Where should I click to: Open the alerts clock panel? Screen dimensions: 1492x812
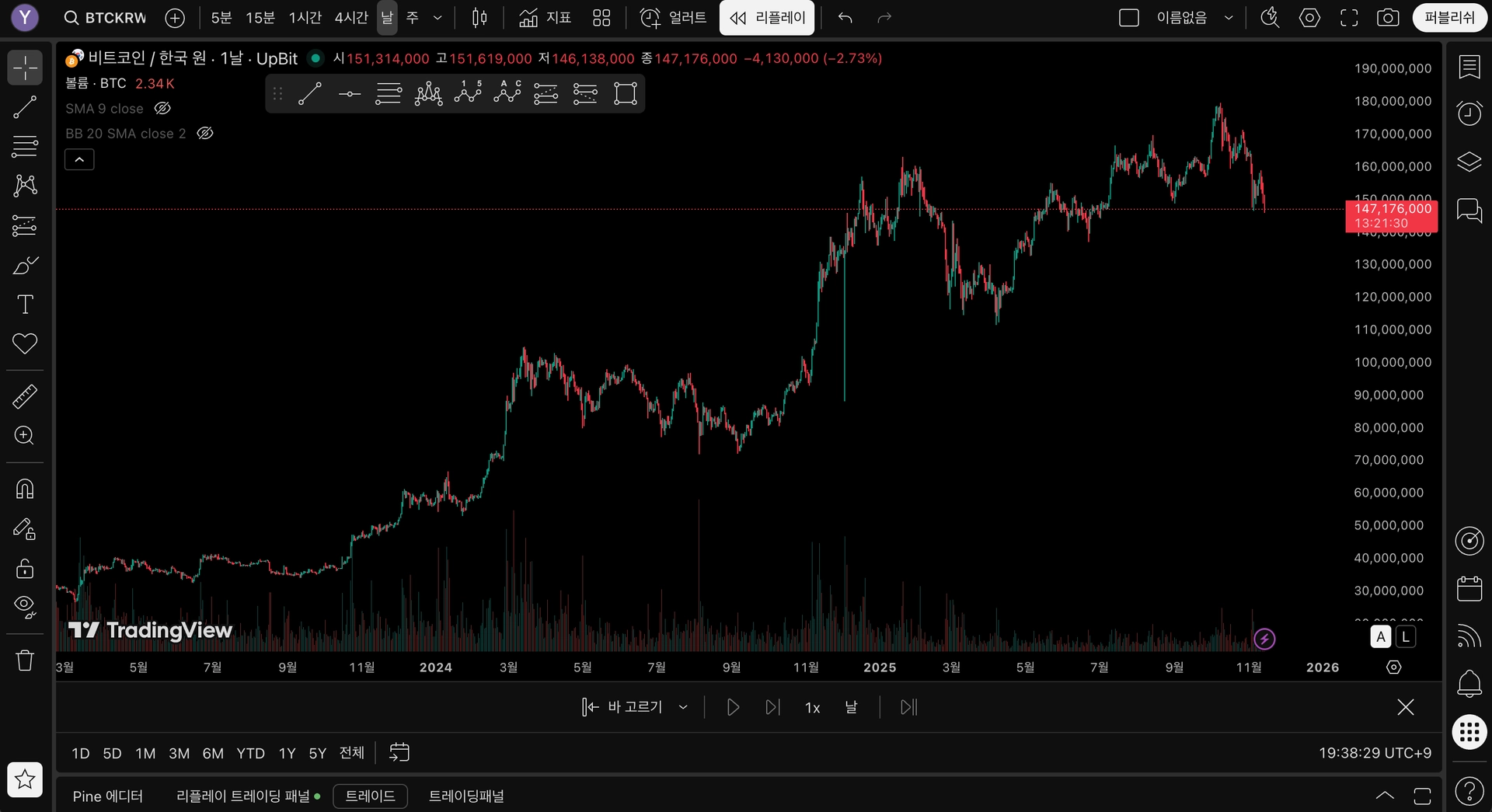[1469, 113]
